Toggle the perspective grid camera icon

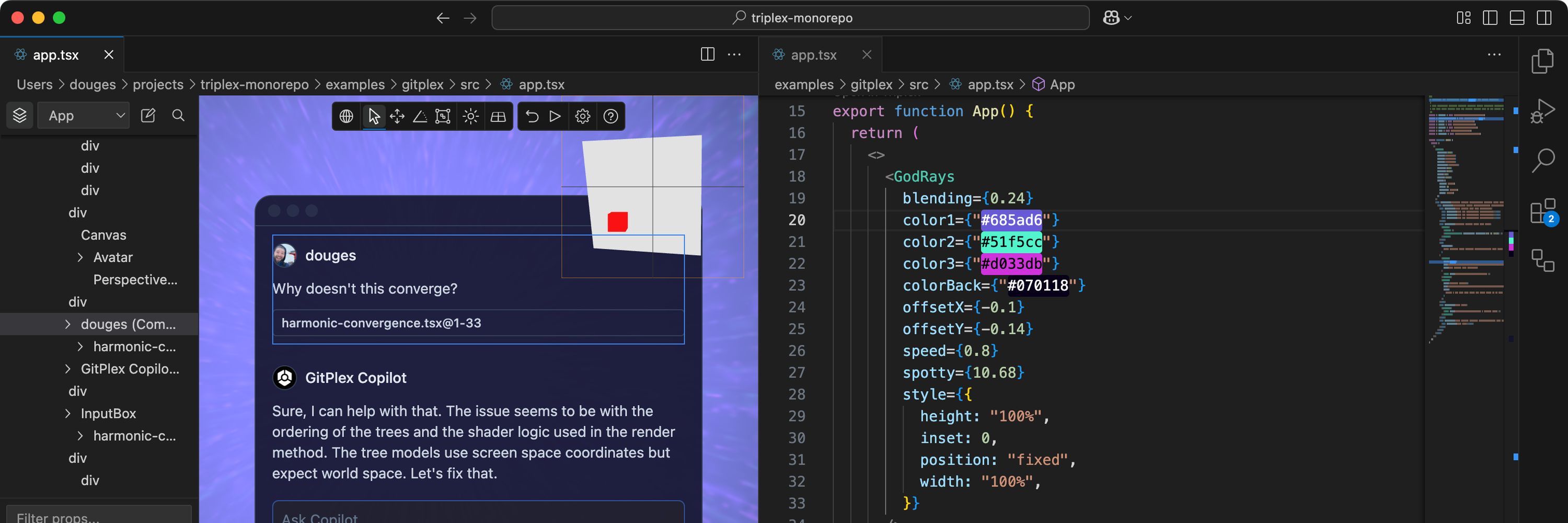click(498, 116)
